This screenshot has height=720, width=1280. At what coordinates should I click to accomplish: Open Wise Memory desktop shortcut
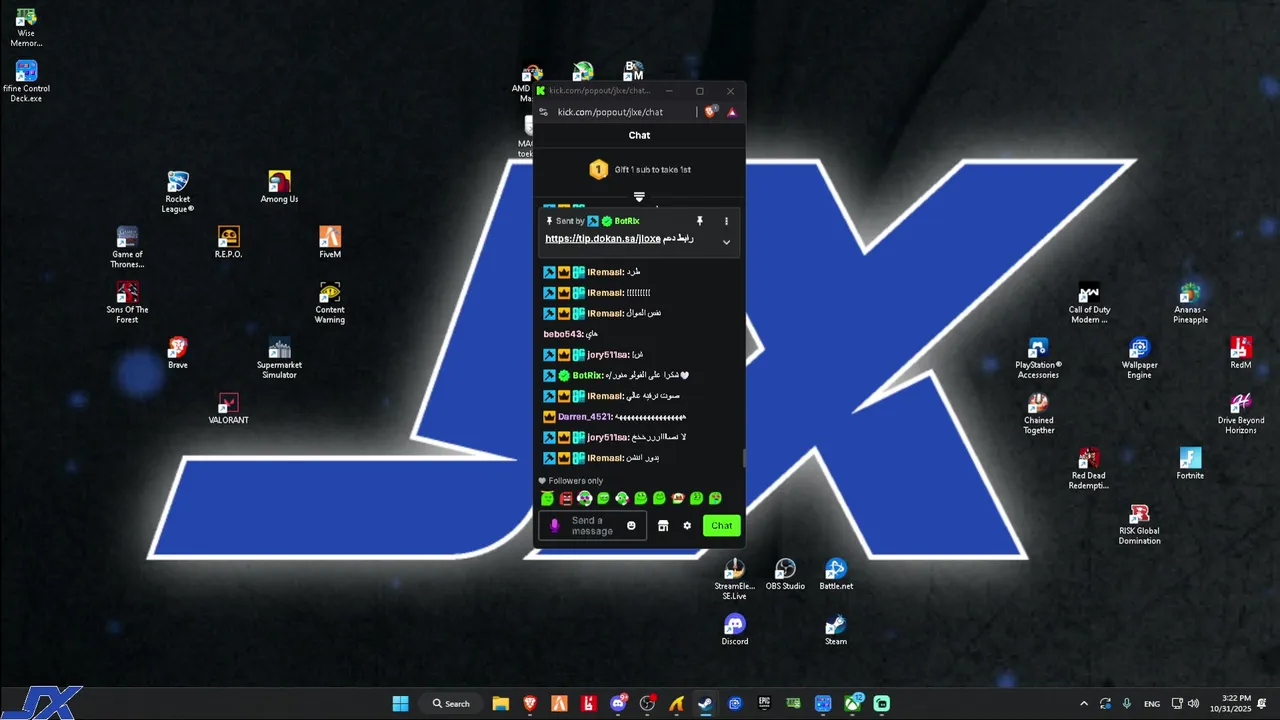(26, 27)
